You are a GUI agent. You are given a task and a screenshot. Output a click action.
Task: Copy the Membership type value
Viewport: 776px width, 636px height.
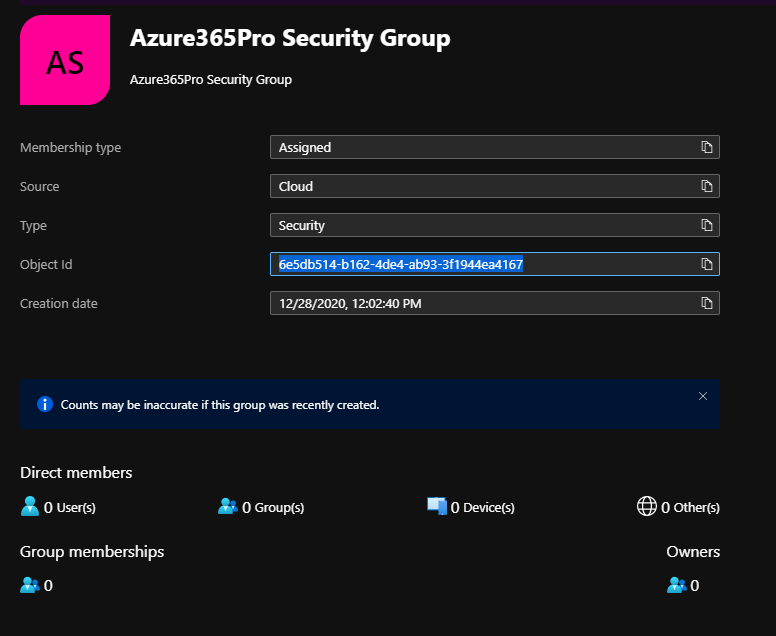(x=707, y=147)
